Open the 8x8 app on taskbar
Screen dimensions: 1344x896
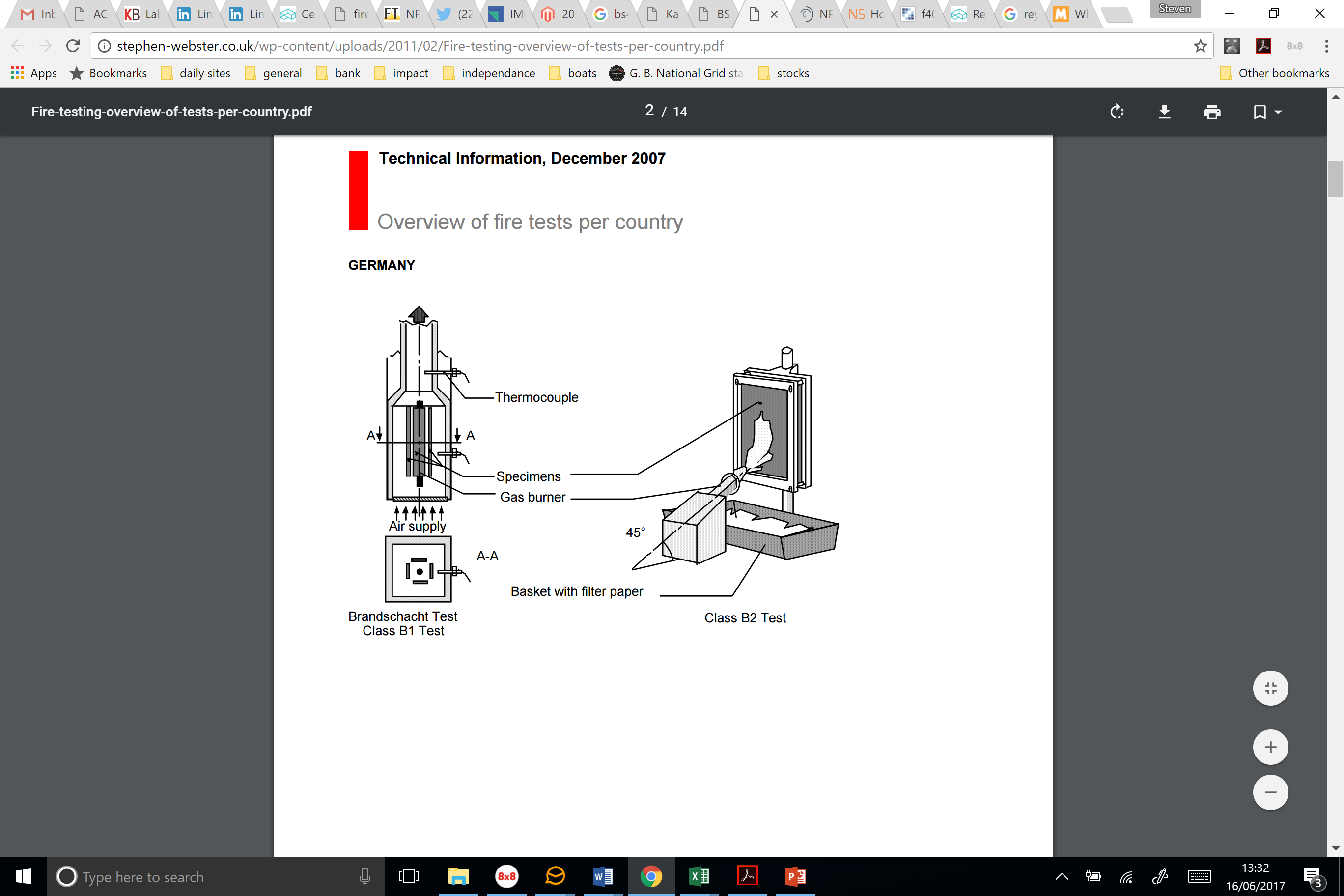point(506,876)
